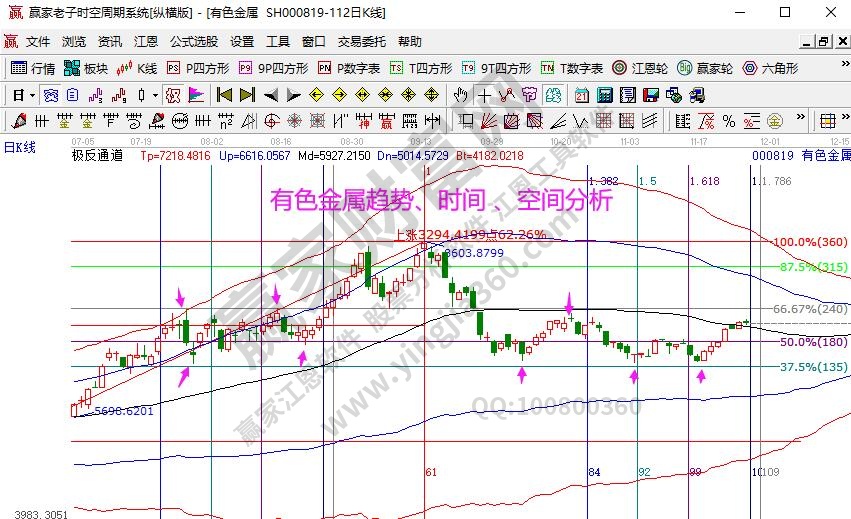This screenshot has height=519, width=851.
Task: Open the 公式选股 menu
Action: 194,42
